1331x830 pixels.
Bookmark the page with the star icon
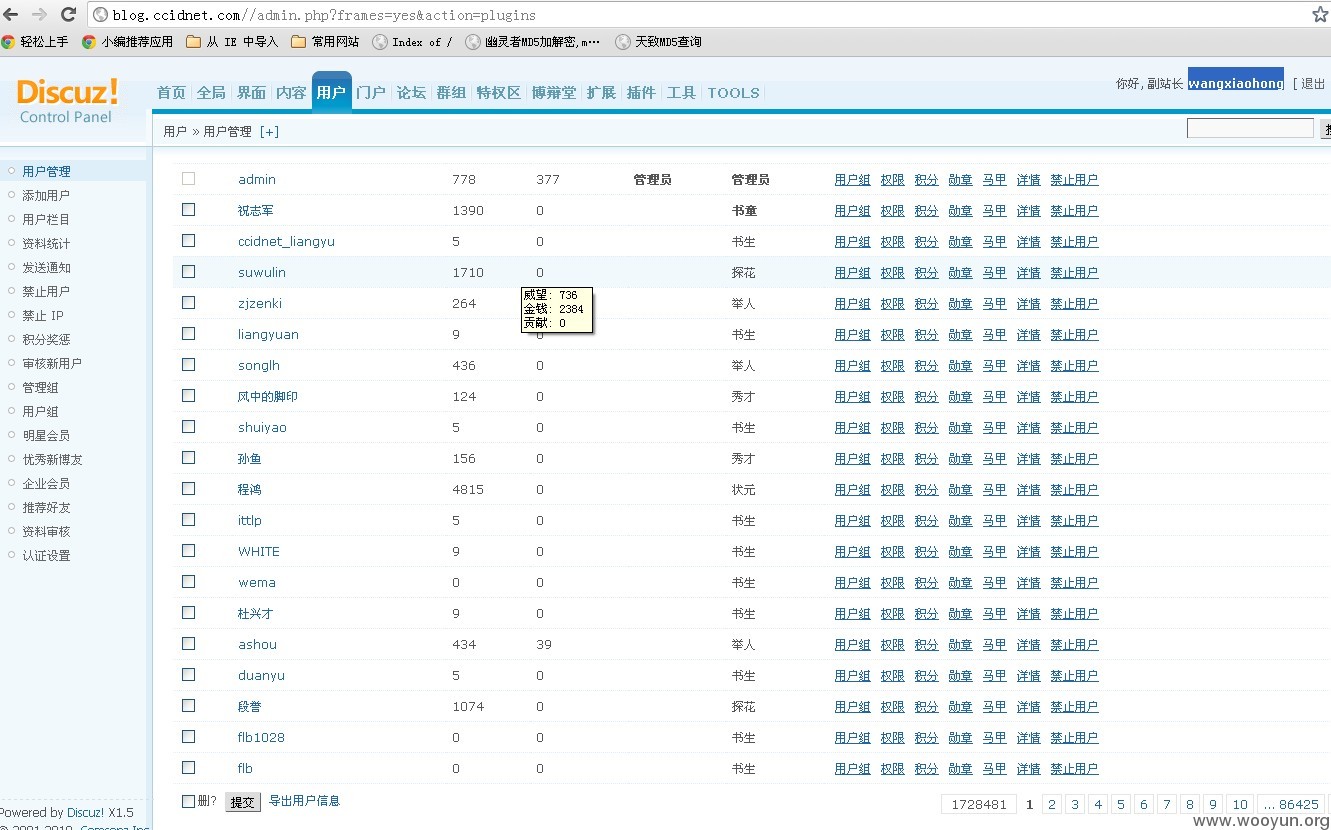point(1320,14)
